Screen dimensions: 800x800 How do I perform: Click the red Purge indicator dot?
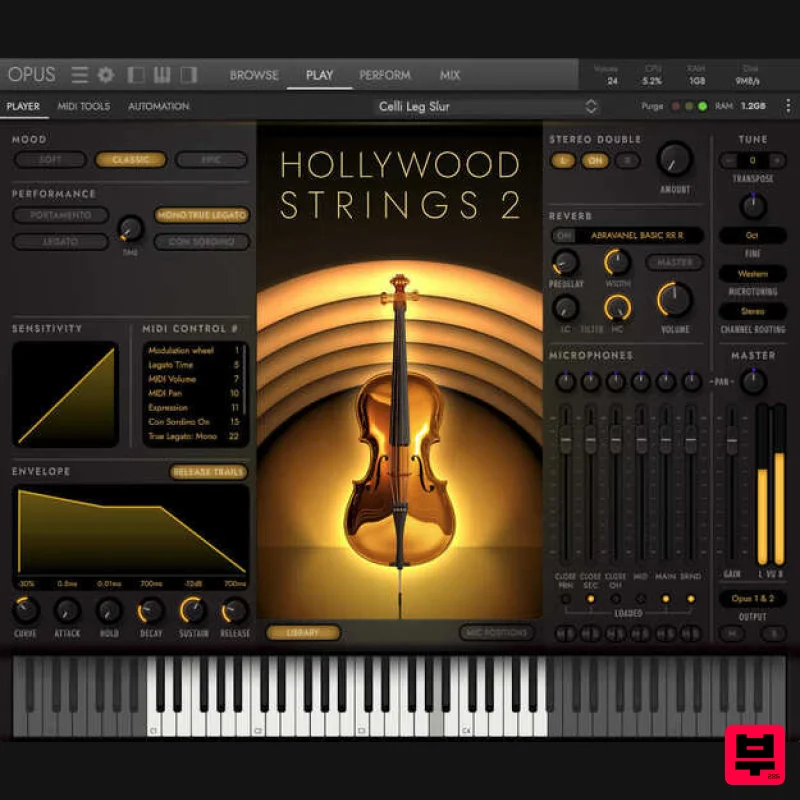tap(676, 107)
